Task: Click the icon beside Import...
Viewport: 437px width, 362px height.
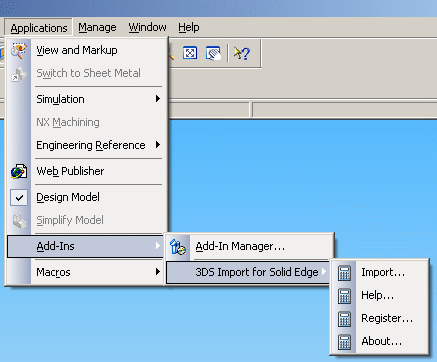Action: tap(344, 273)
